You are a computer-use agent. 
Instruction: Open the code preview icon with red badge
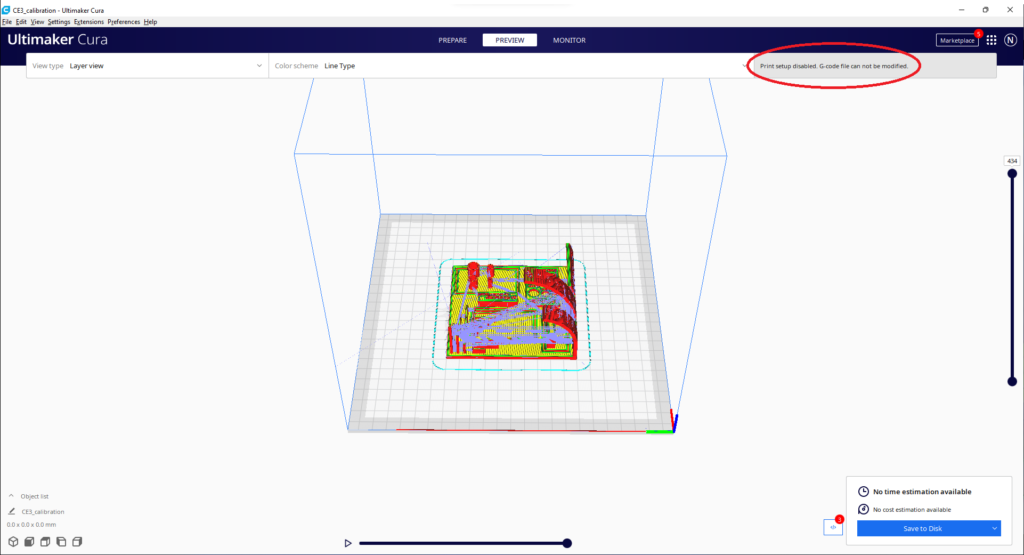click(833, 527)
